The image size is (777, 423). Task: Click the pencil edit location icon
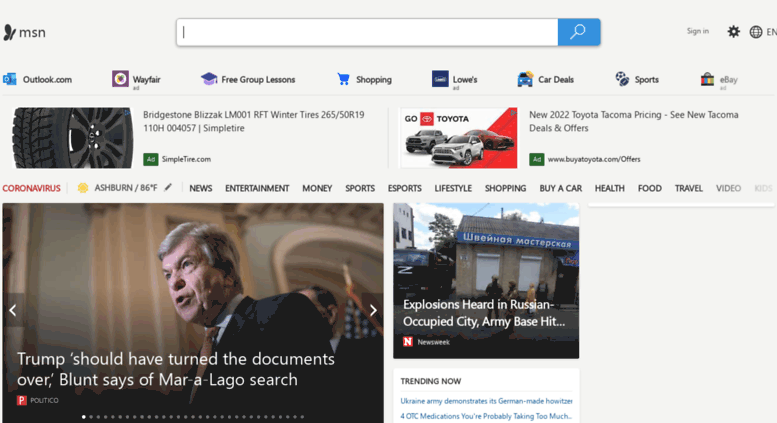(168, 187)
